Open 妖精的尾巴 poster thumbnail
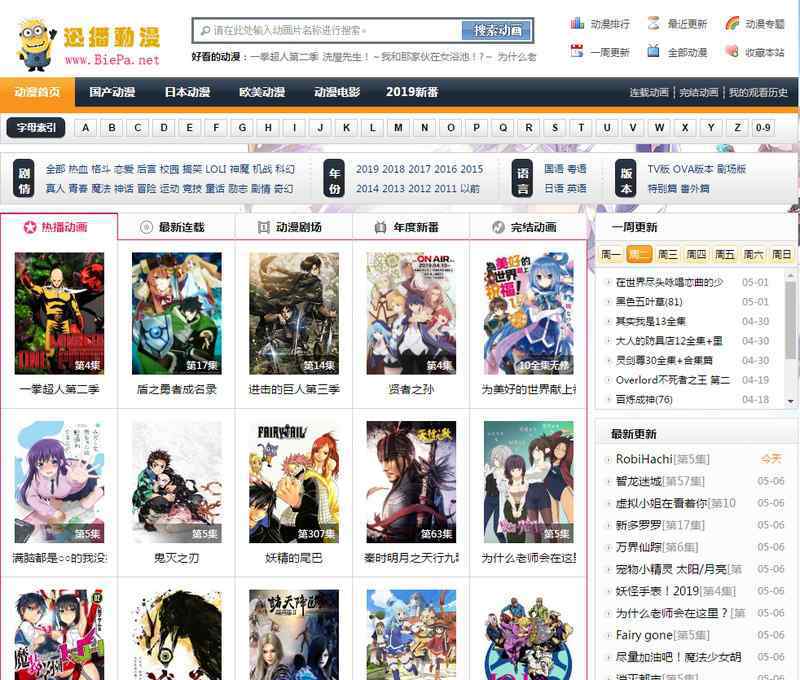 (x=294, y=482)
